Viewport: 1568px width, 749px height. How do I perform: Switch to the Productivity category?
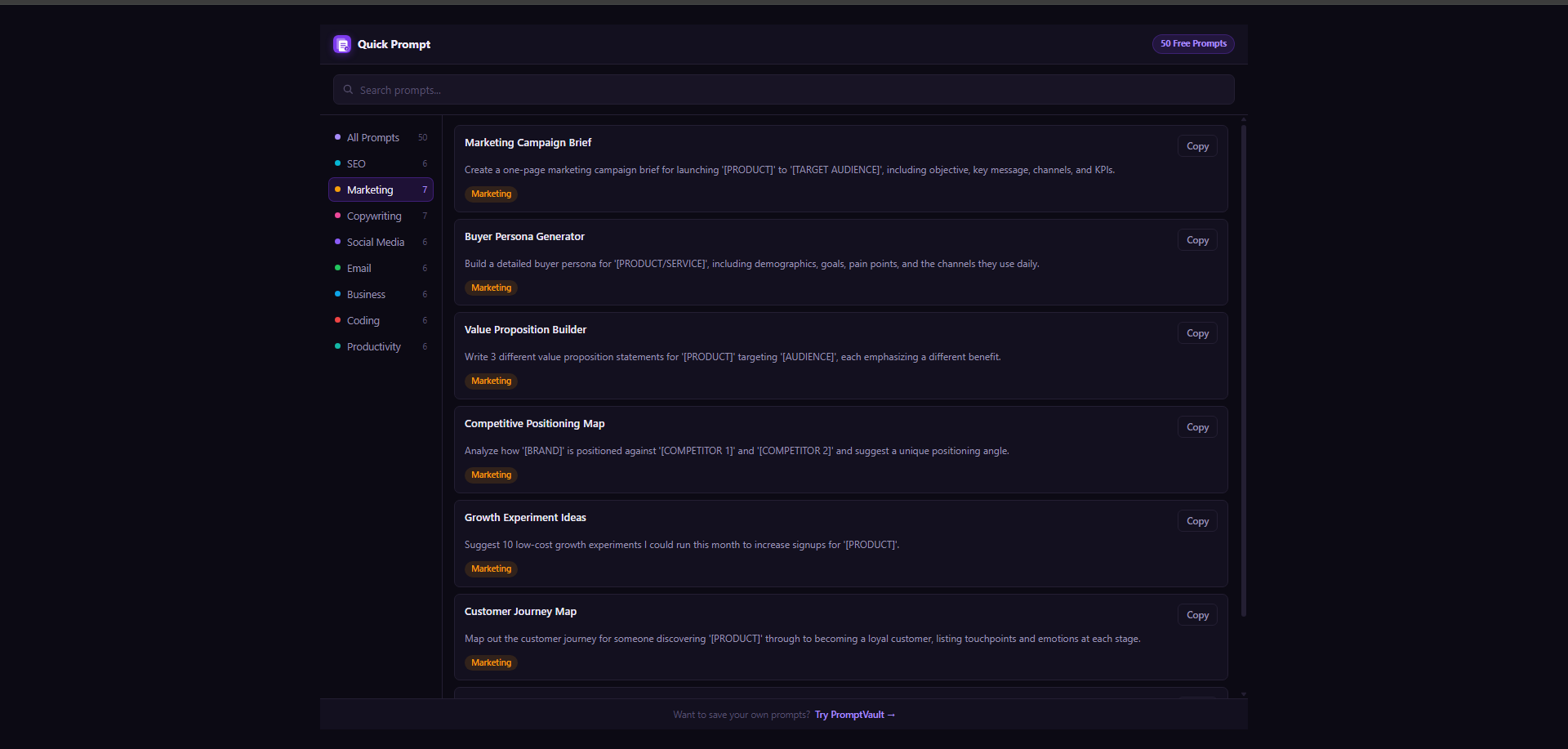(381, 346)
